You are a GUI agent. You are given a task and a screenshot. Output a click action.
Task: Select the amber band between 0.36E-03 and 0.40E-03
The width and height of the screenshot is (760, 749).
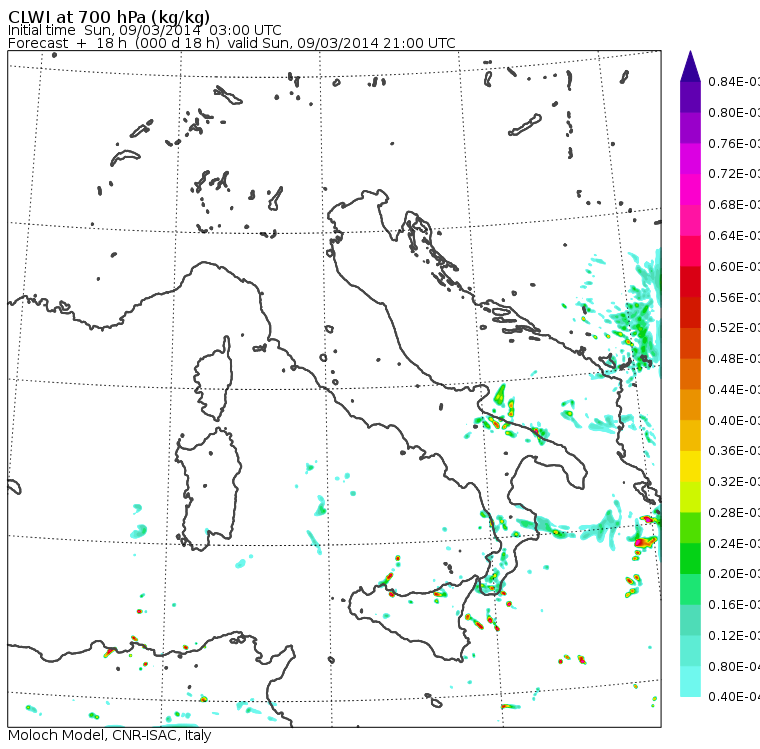click(x=690, y=436)
